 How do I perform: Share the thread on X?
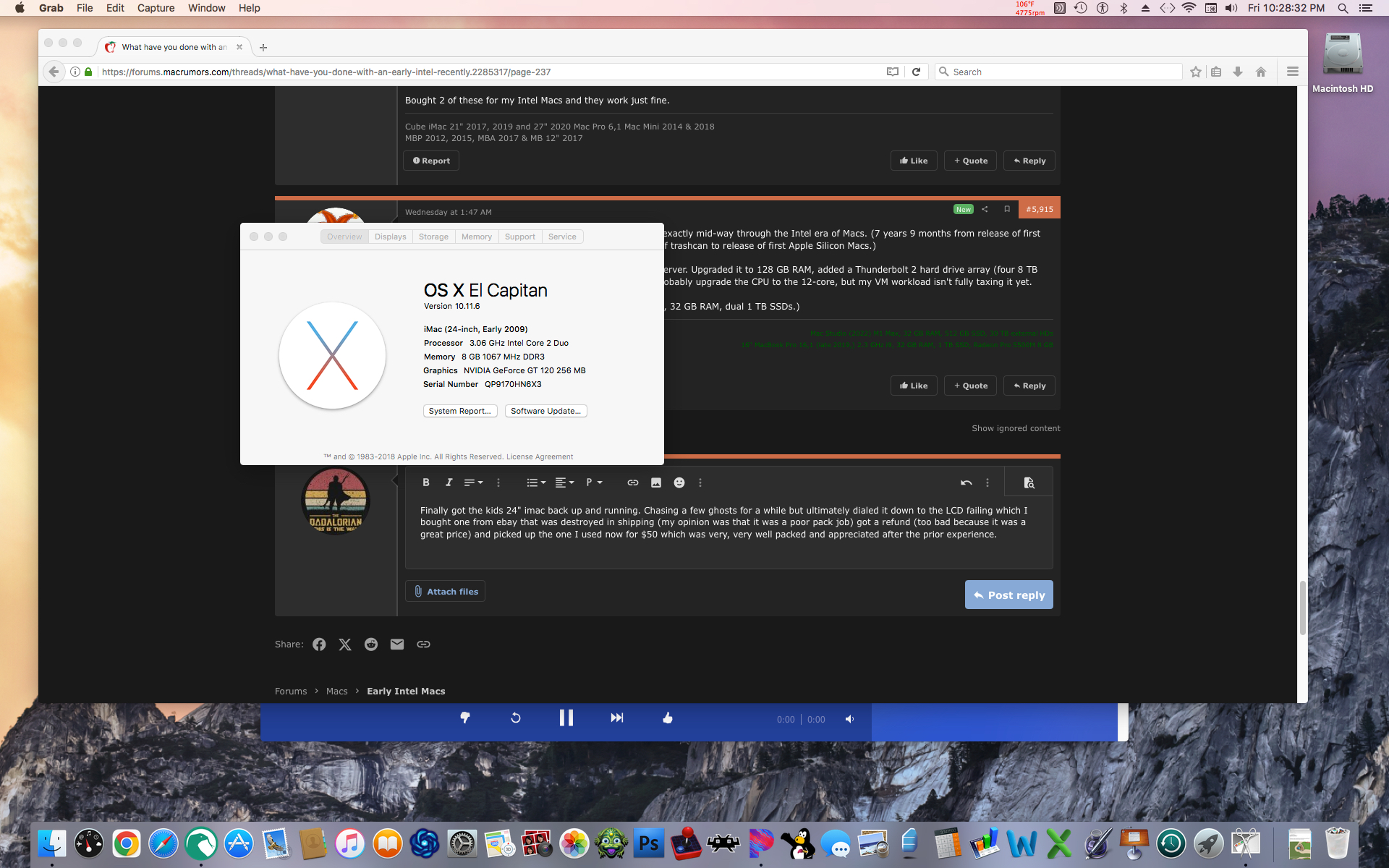[345, 644]
